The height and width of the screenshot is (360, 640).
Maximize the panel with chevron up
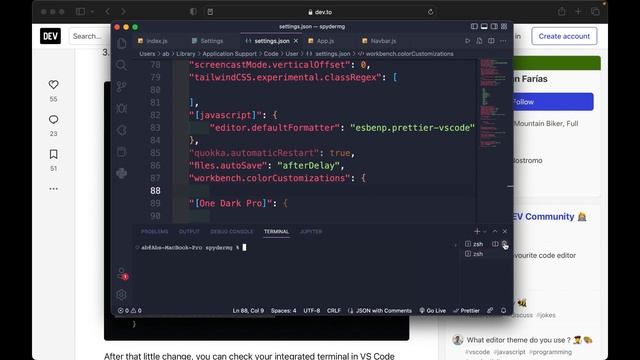tap(495, 231)
